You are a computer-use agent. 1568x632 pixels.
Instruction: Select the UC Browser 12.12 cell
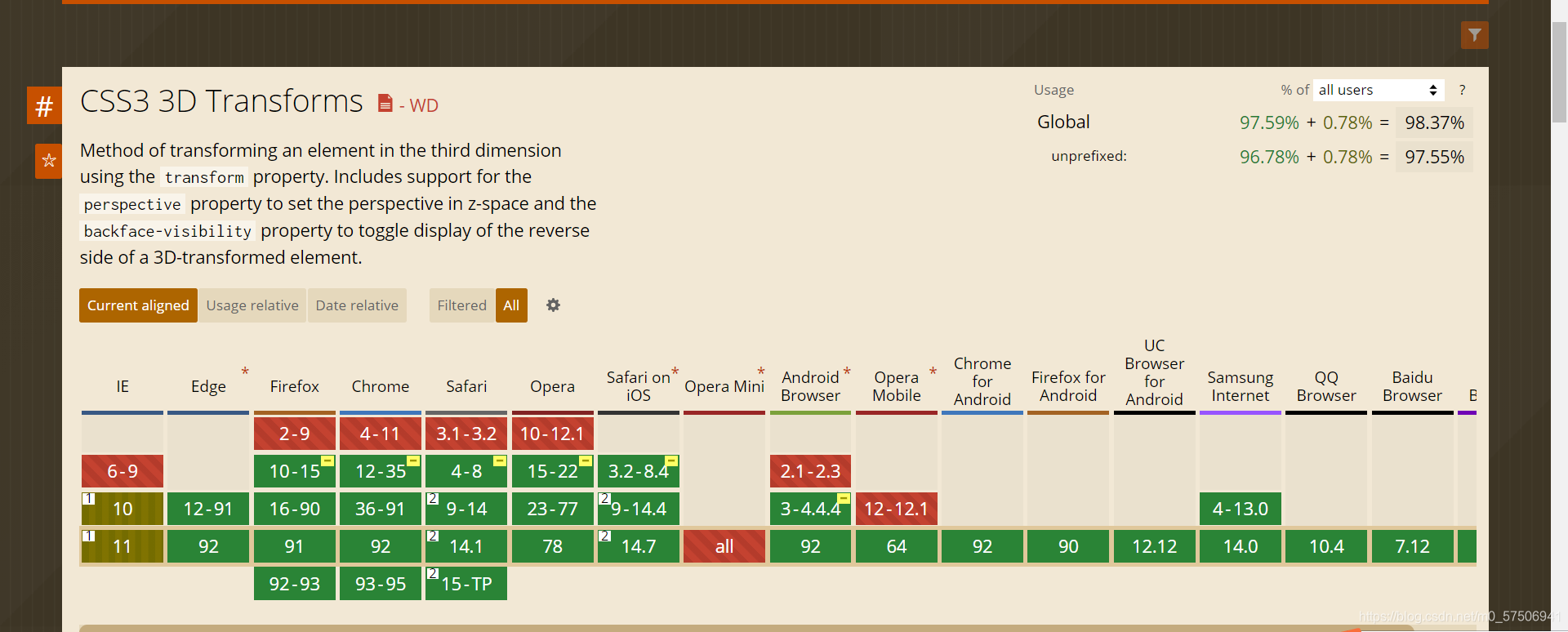pyautogui.click(x=1155, y=546)
